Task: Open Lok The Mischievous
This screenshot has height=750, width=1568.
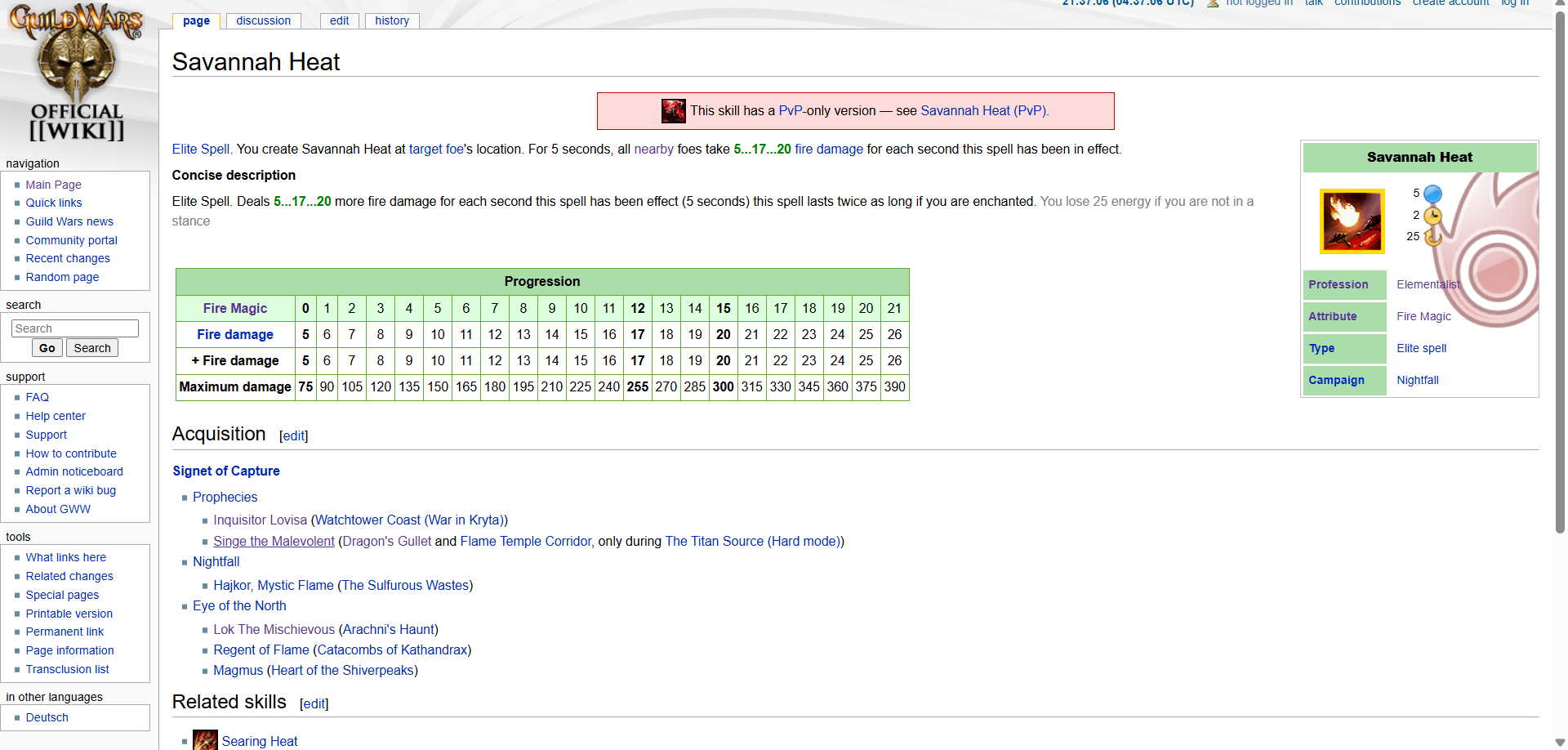Action: [274, 630]
